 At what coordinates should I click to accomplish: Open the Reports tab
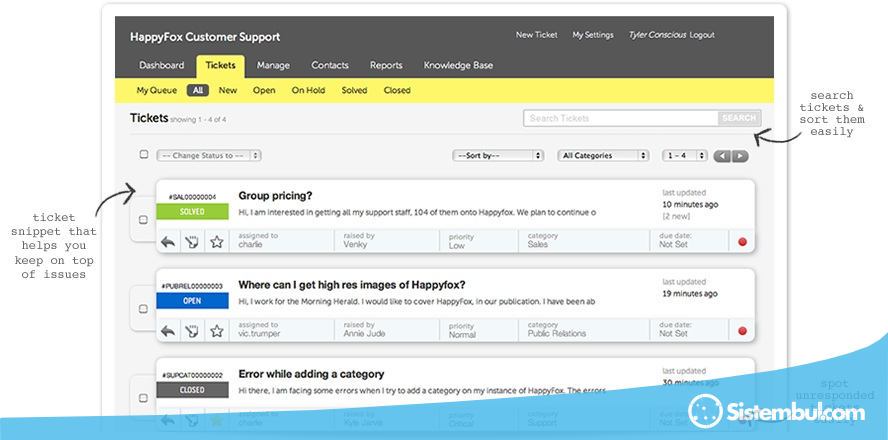(x=386, y=65)
